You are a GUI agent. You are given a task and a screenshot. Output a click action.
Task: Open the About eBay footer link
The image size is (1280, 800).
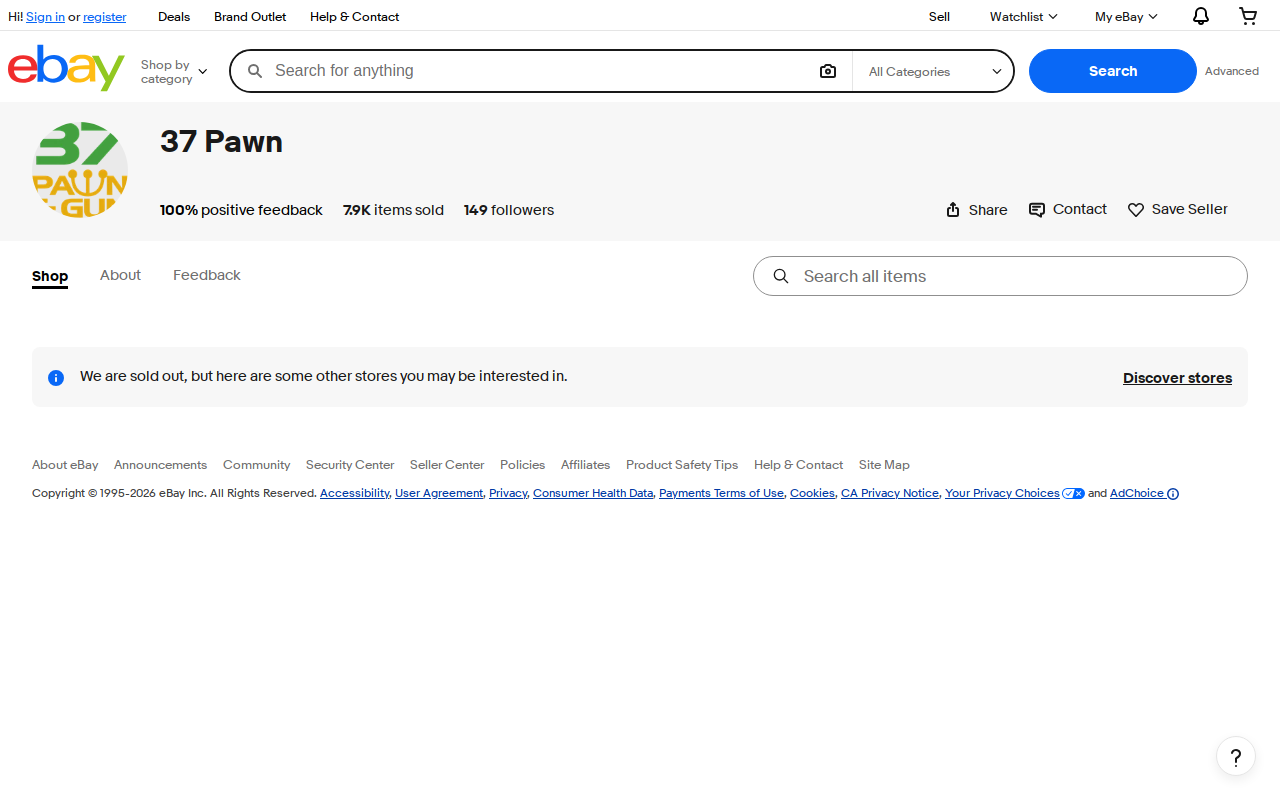tap(65, 465)
